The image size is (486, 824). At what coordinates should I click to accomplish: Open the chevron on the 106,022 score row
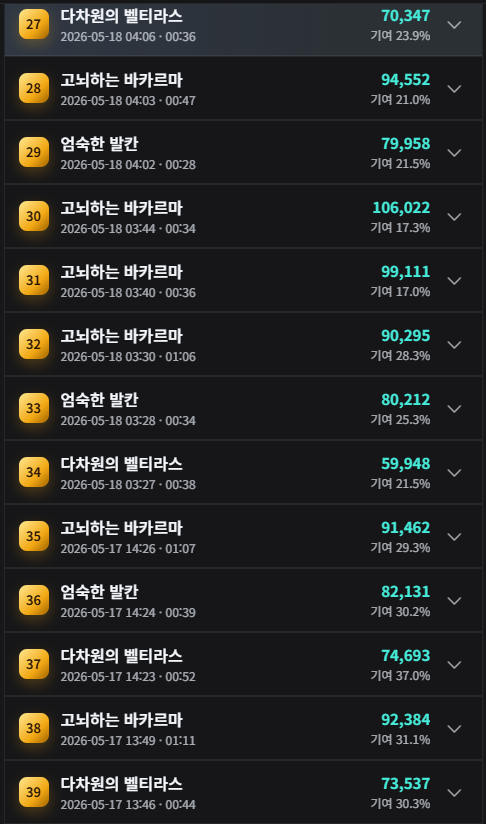click(x=454, y=217)
